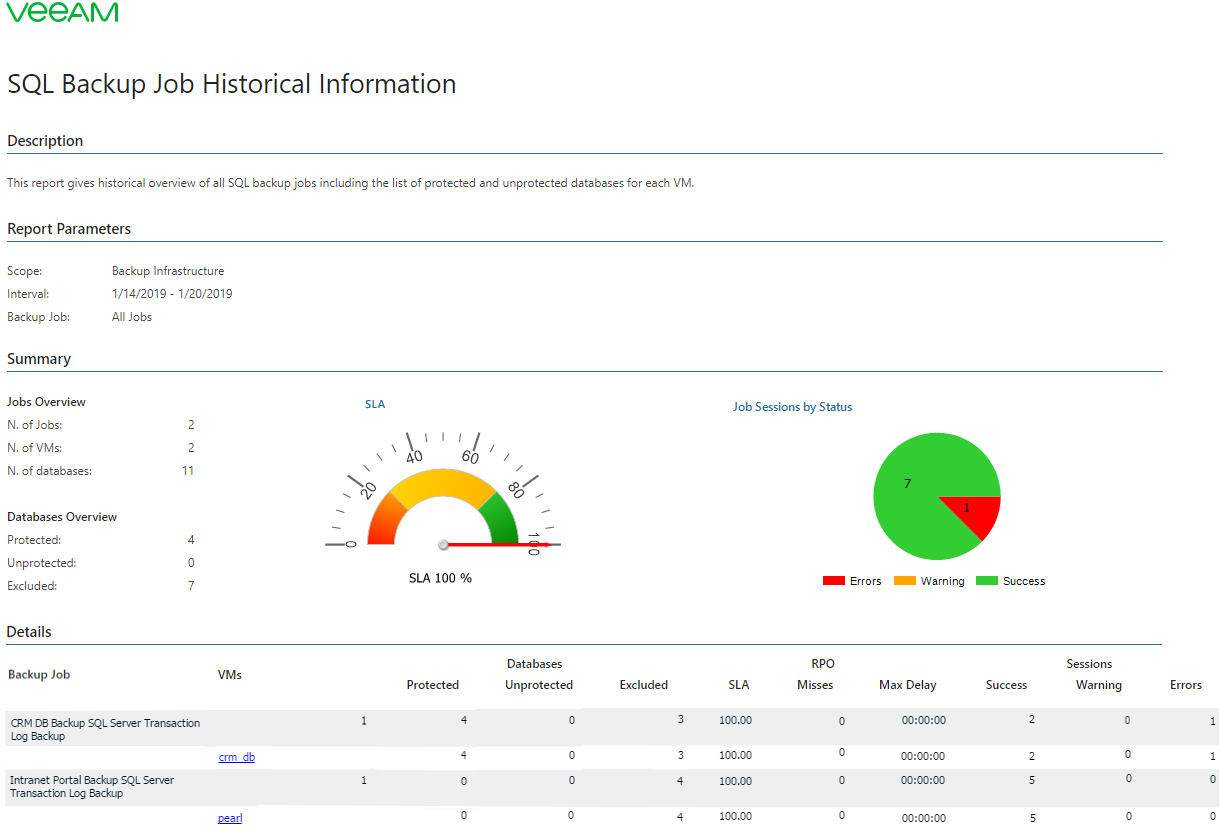Select the '1/14/2019 - 1/20/2019' interval value
The image size is (1222, 832).
point(172,294)
